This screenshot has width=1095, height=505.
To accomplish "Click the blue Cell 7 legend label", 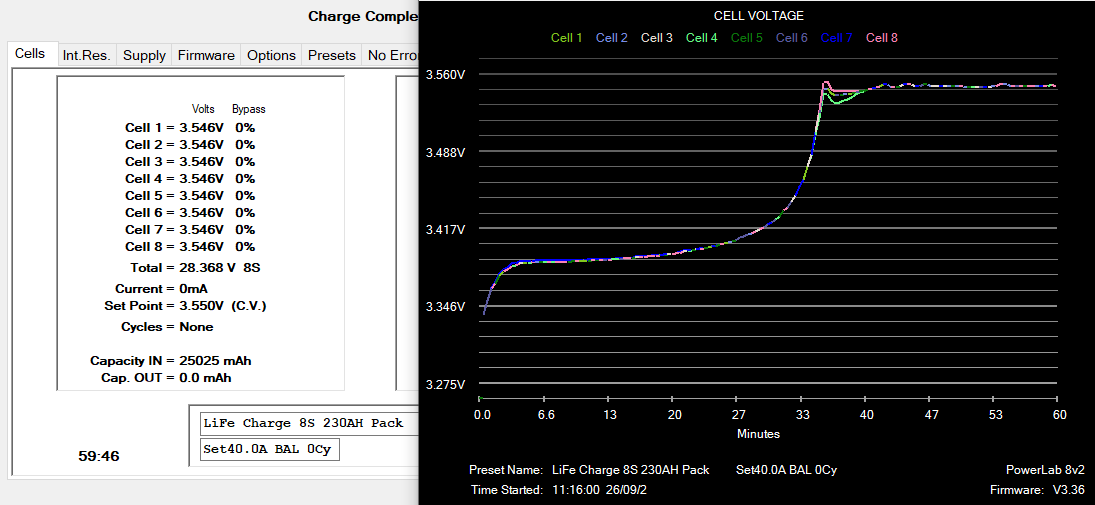I will tap(836, 38).
